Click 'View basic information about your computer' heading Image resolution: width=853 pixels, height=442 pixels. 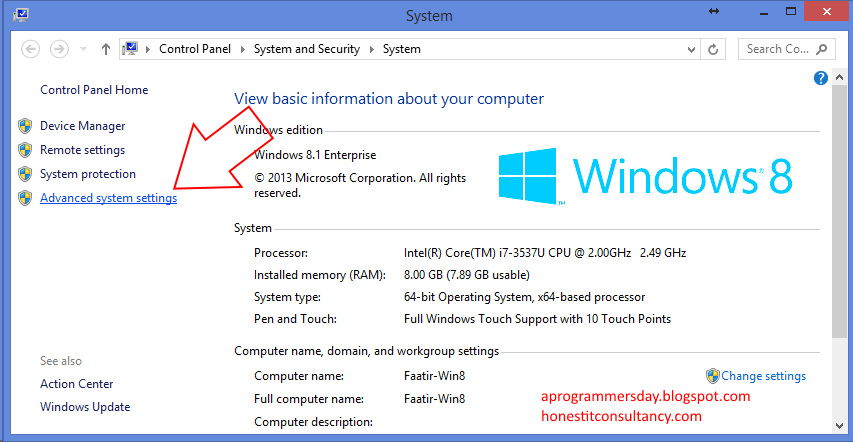click(x=389, y=99)
